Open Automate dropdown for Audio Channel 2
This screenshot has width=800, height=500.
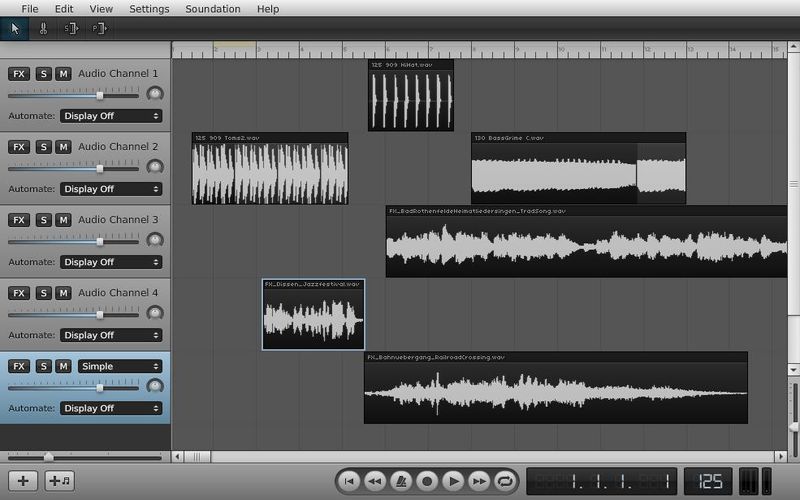[111, 189]
